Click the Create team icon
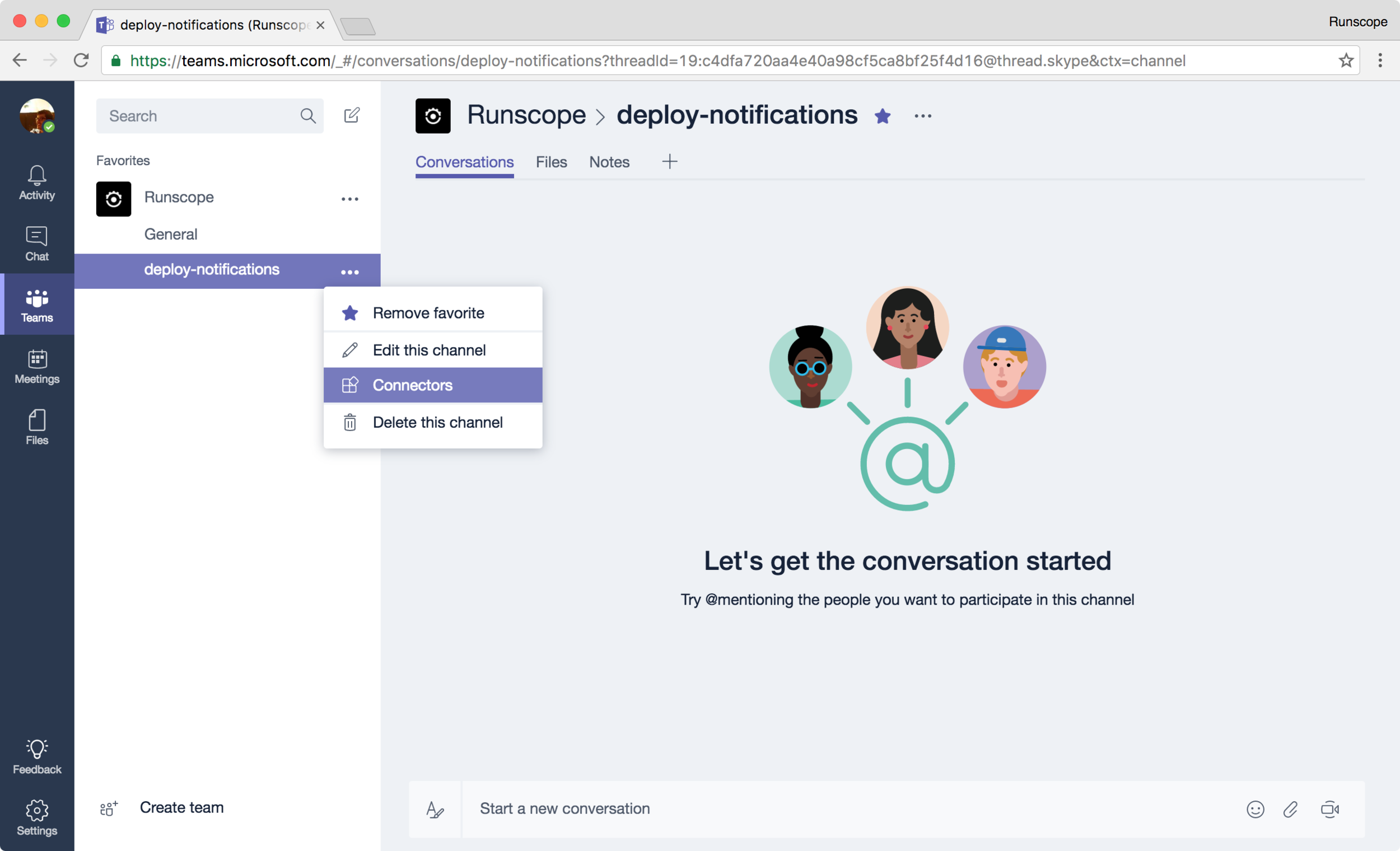This screenshot has width=1400, height=851. pyautogui.click(x=109, y=808)
